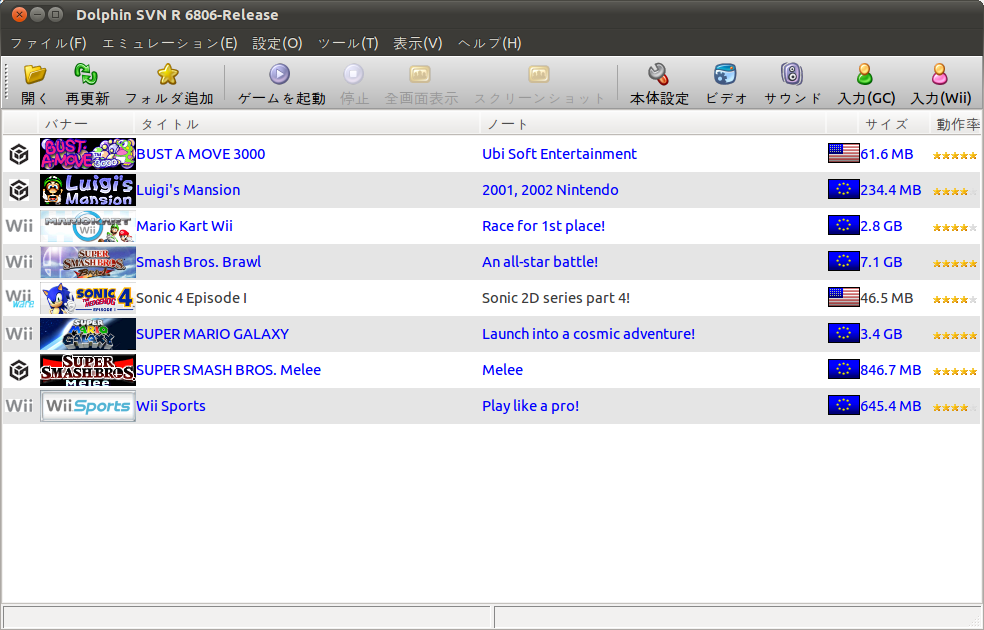984x630 pixels.
Task: Sort list by タイトル column header
Action: pyautogui.click(x=308, y=124)
